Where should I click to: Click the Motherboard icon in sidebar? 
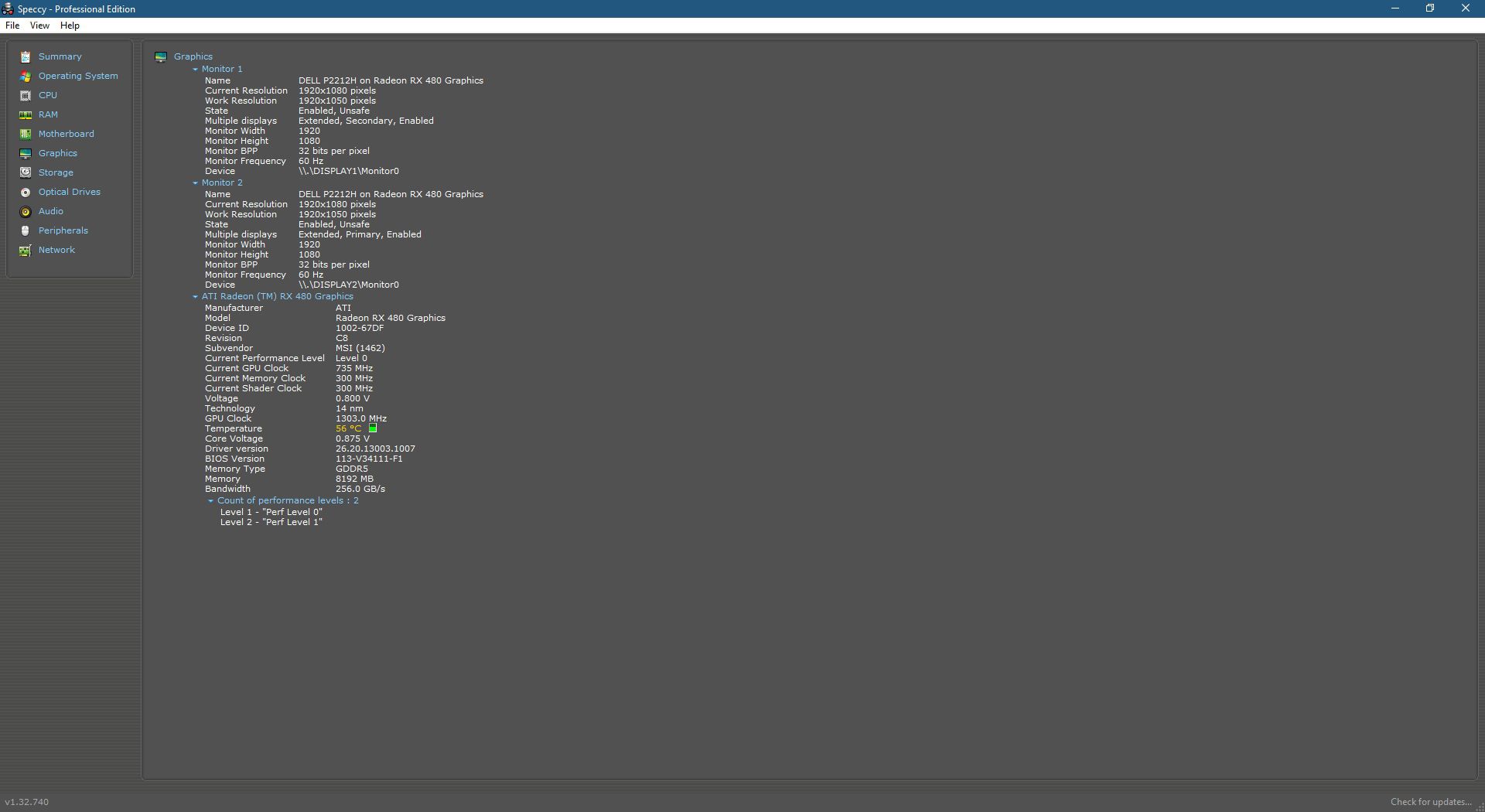point(26,135)
